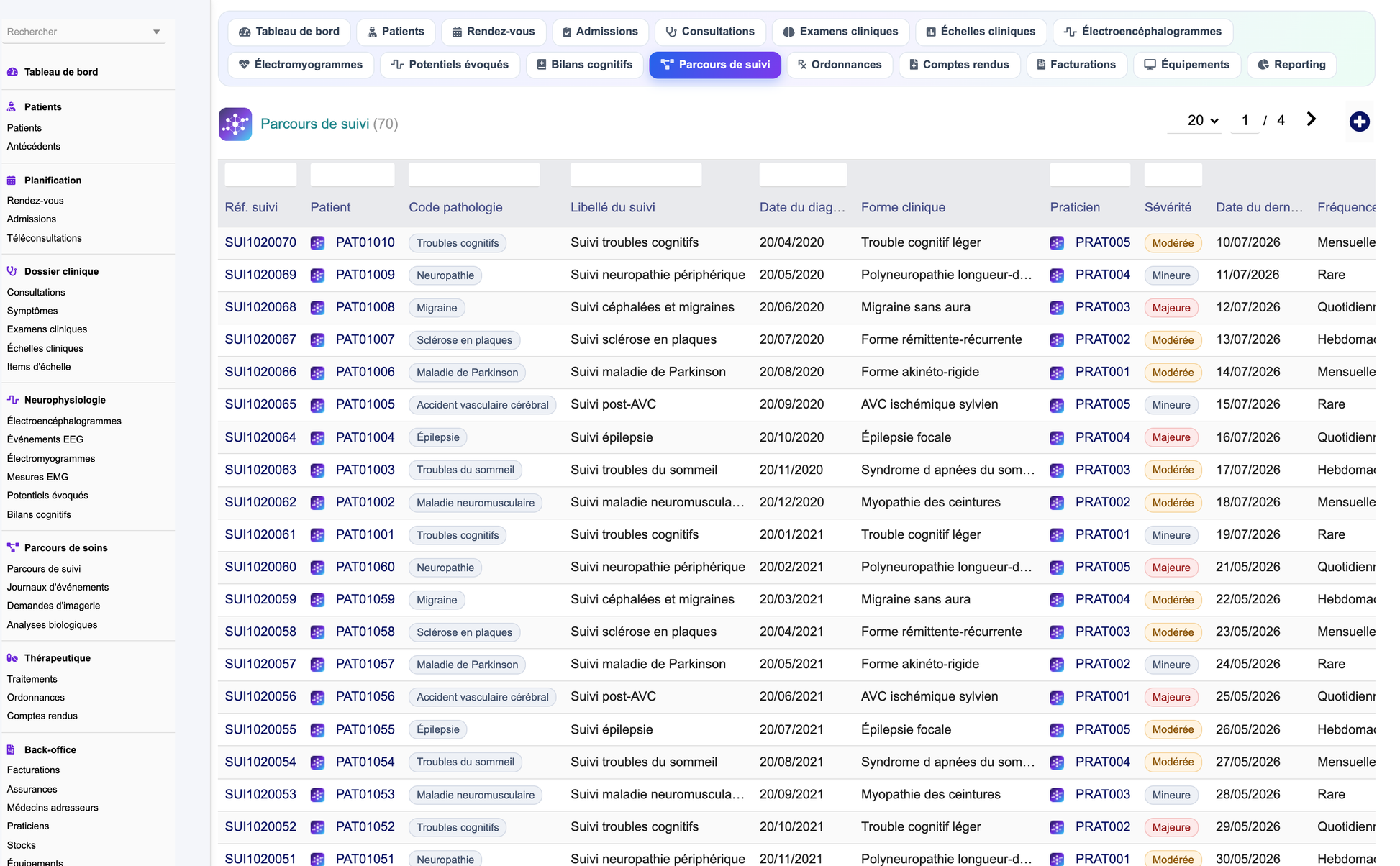Image resolution: width=1400 pixels, height=866 pixels.
Task: Click the Praticien filter field
Action: coord(1090,175)
